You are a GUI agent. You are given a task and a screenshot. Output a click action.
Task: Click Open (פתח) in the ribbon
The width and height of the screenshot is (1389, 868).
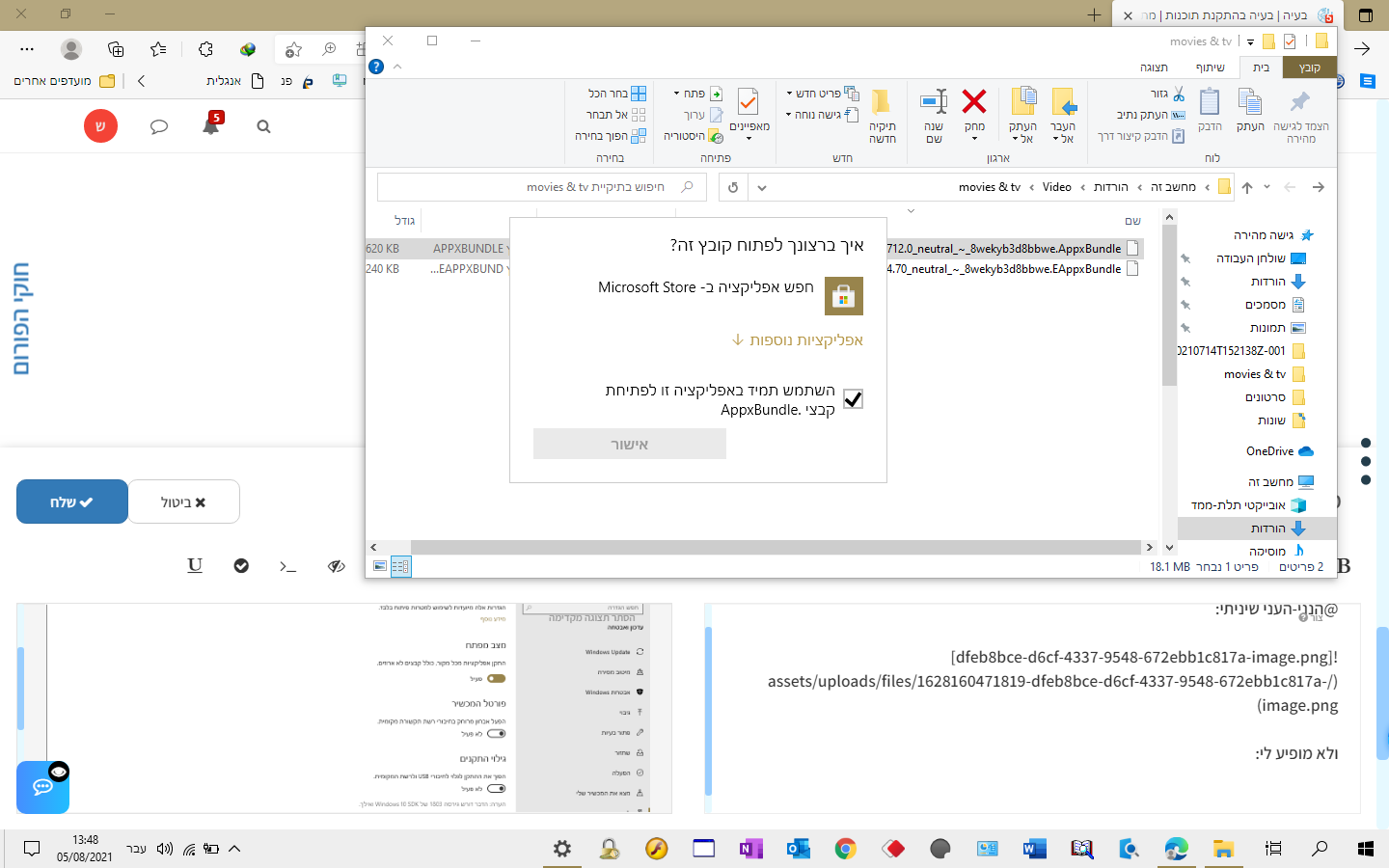coord(698,94)
